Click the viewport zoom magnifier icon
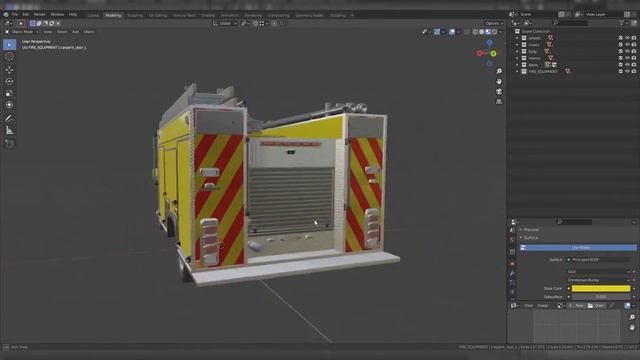The width and height of the screenshot is (640, 360). (499, 71)
